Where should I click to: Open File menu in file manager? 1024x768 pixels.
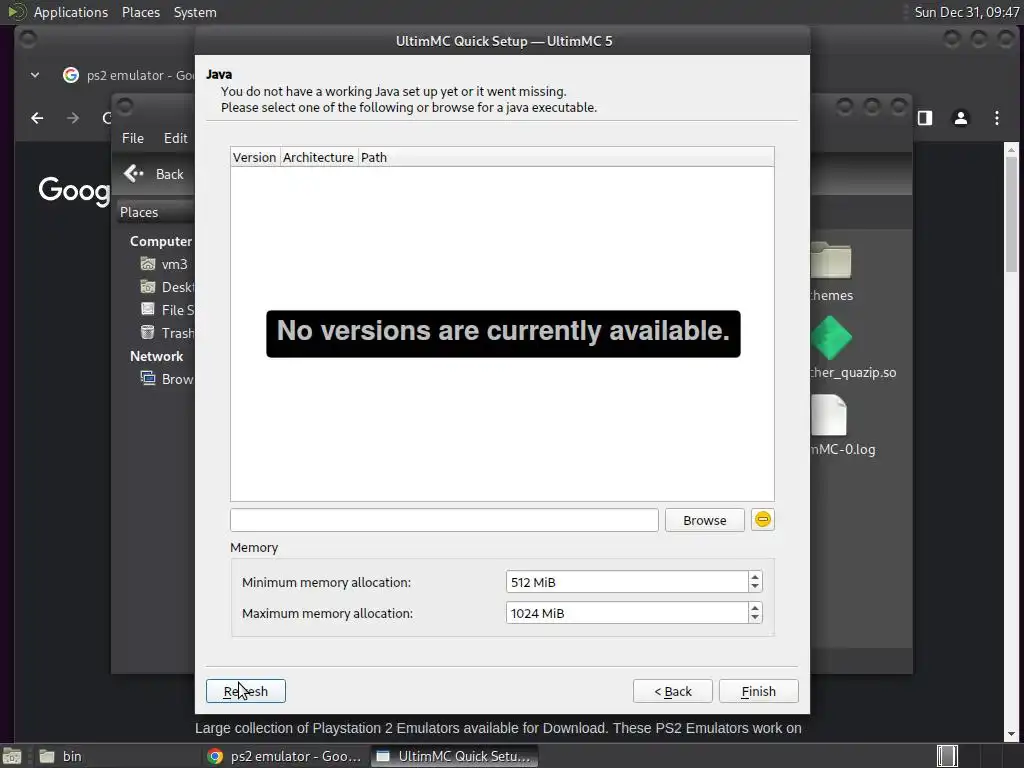133,138
